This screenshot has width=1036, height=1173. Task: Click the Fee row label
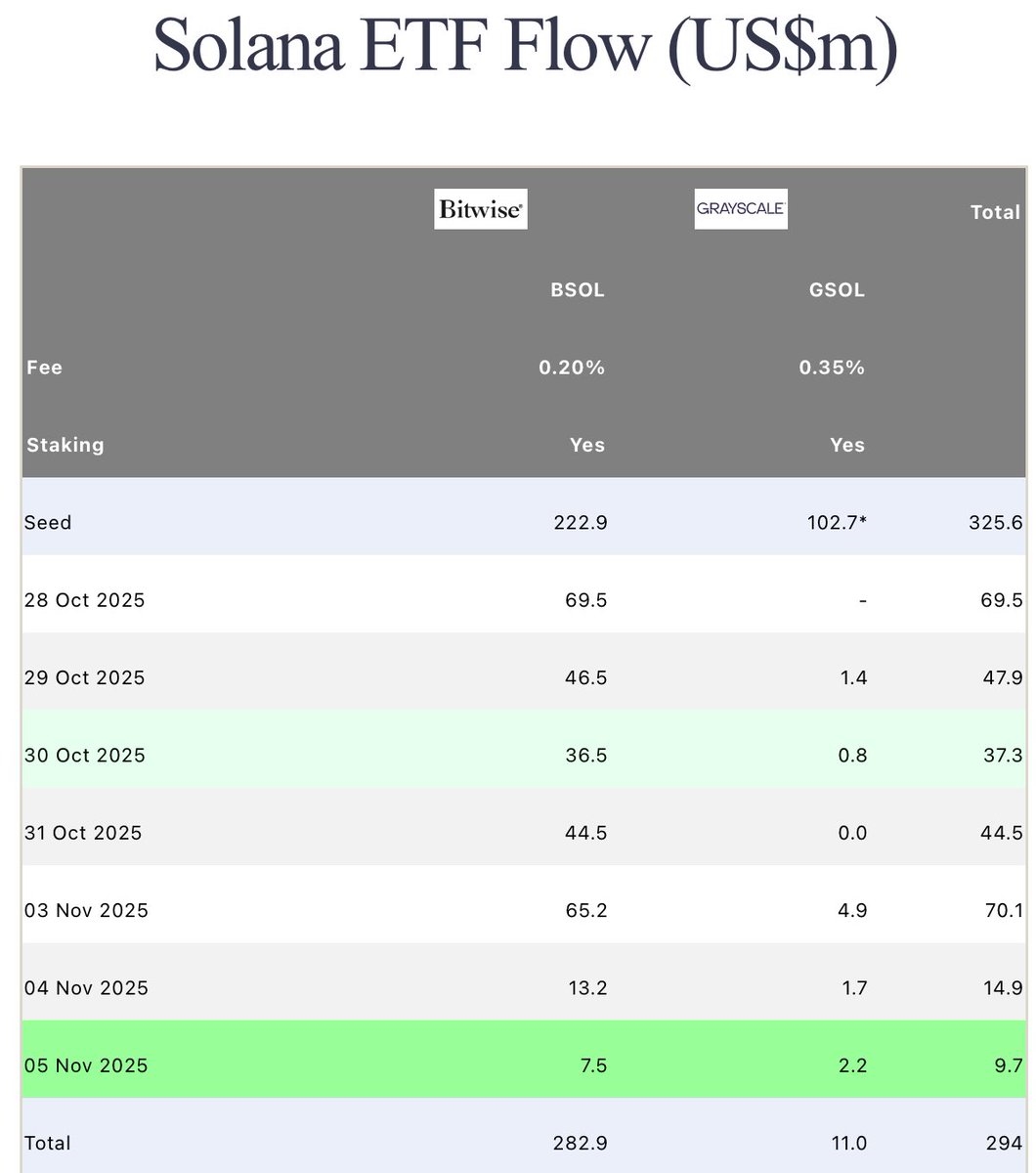[x=45, y=368]
